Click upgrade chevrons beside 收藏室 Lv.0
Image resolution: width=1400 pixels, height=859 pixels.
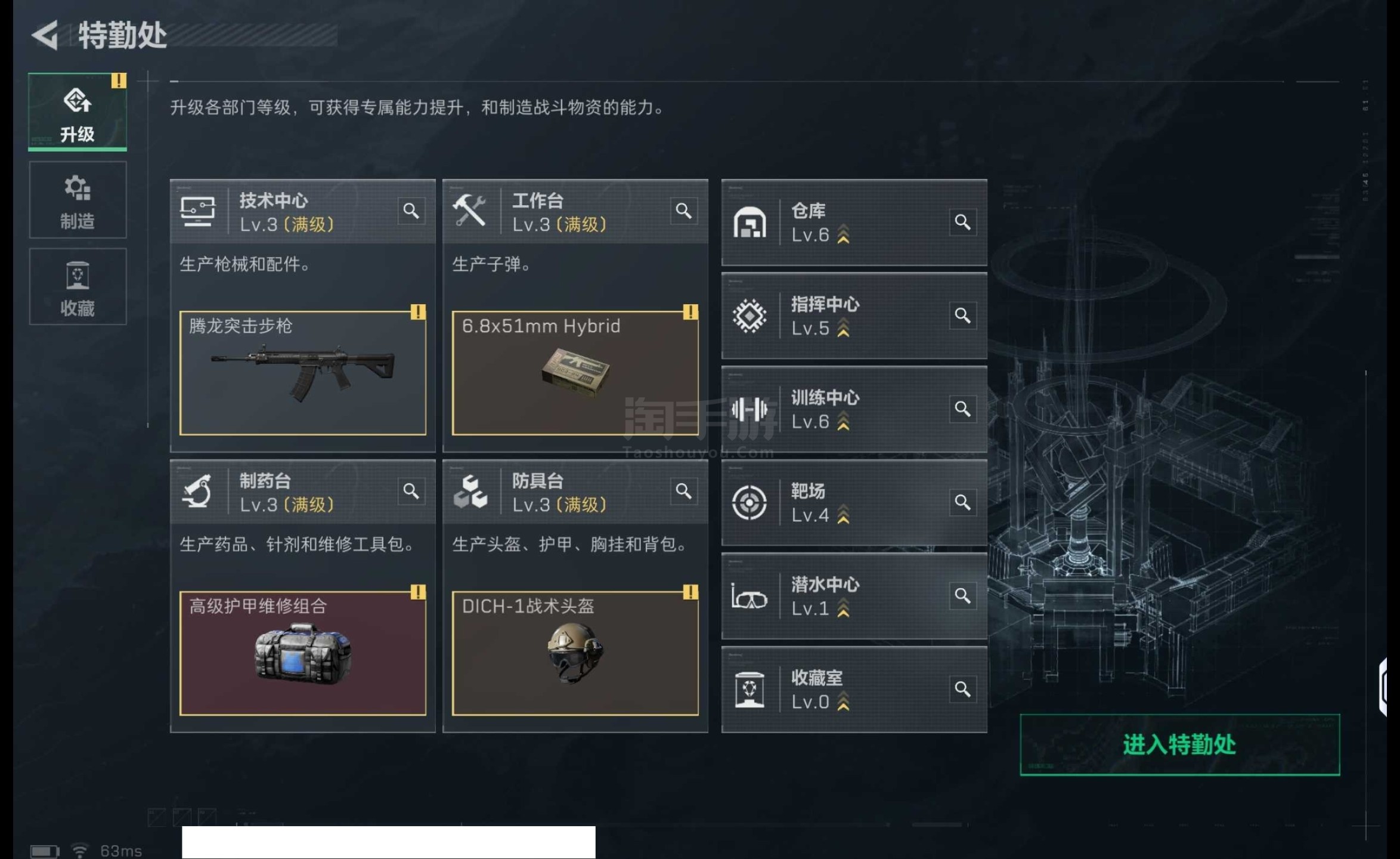[x=843, y=702]
